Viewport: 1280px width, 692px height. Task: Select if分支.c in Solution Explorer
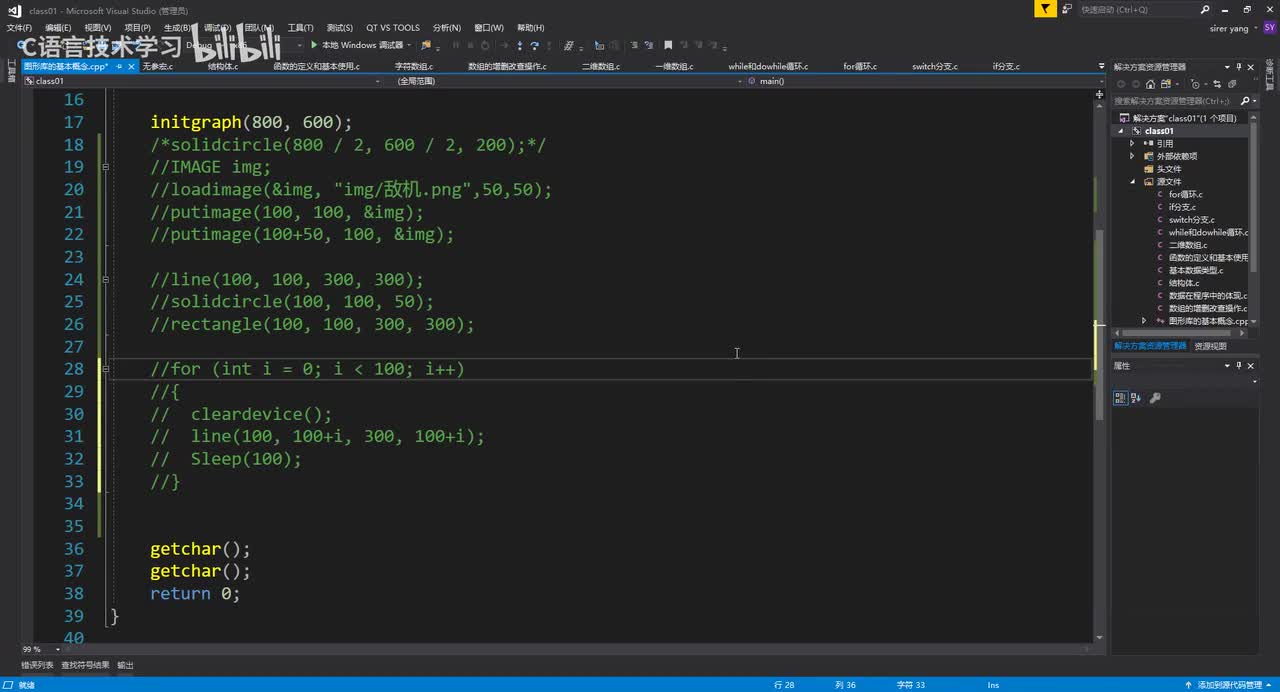(x=1182, y=207)
